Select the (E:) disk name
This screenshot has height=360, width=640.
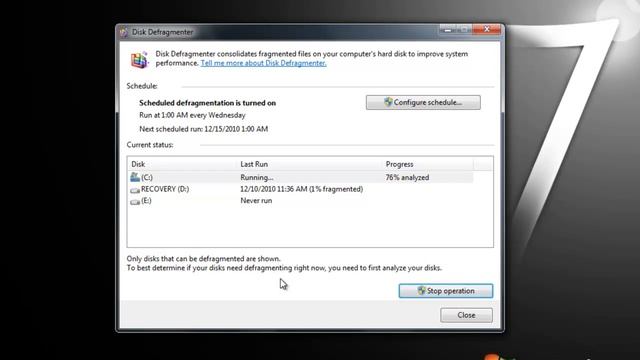tap(146, 200)
